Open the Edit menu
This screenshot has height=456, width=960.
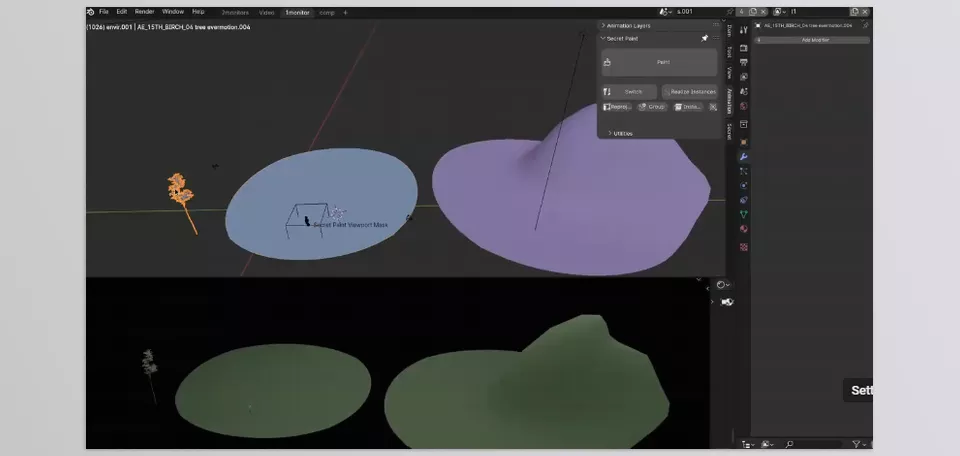pyautogui.click(x=122, y=12)
